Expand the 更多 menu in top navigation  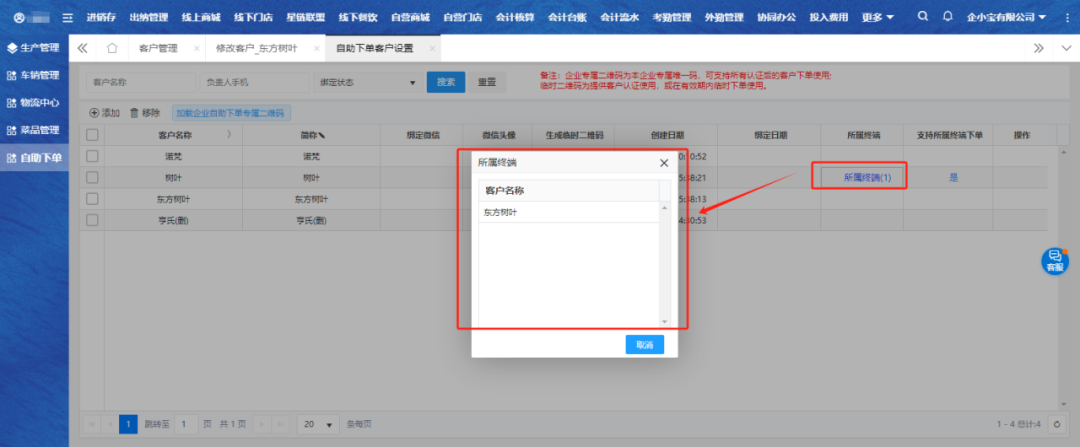878,17
